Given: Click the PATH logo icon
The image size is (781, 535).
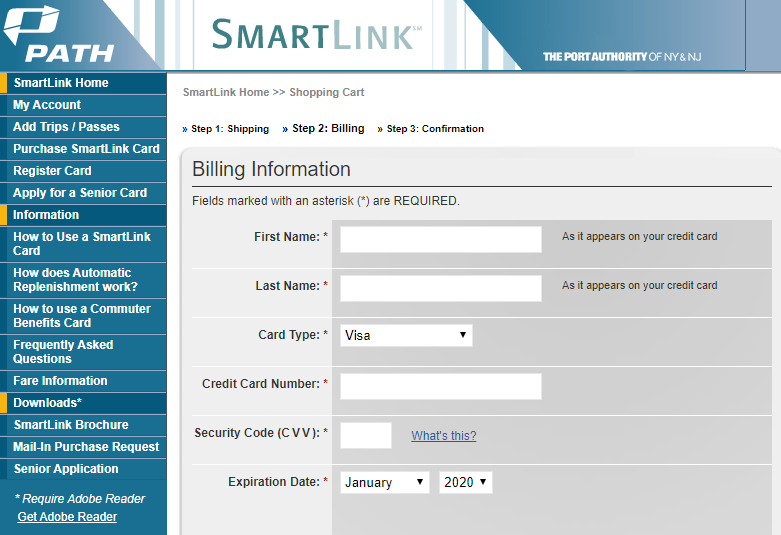Looking at the screenshot, I should point(59,34).
